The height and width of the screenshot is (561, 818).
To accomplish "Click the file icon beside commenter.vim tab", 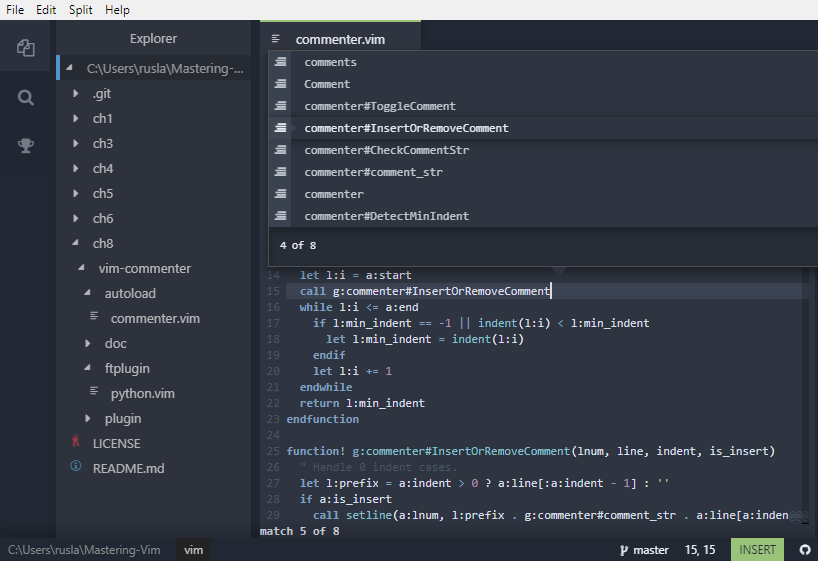I will 276,39.
